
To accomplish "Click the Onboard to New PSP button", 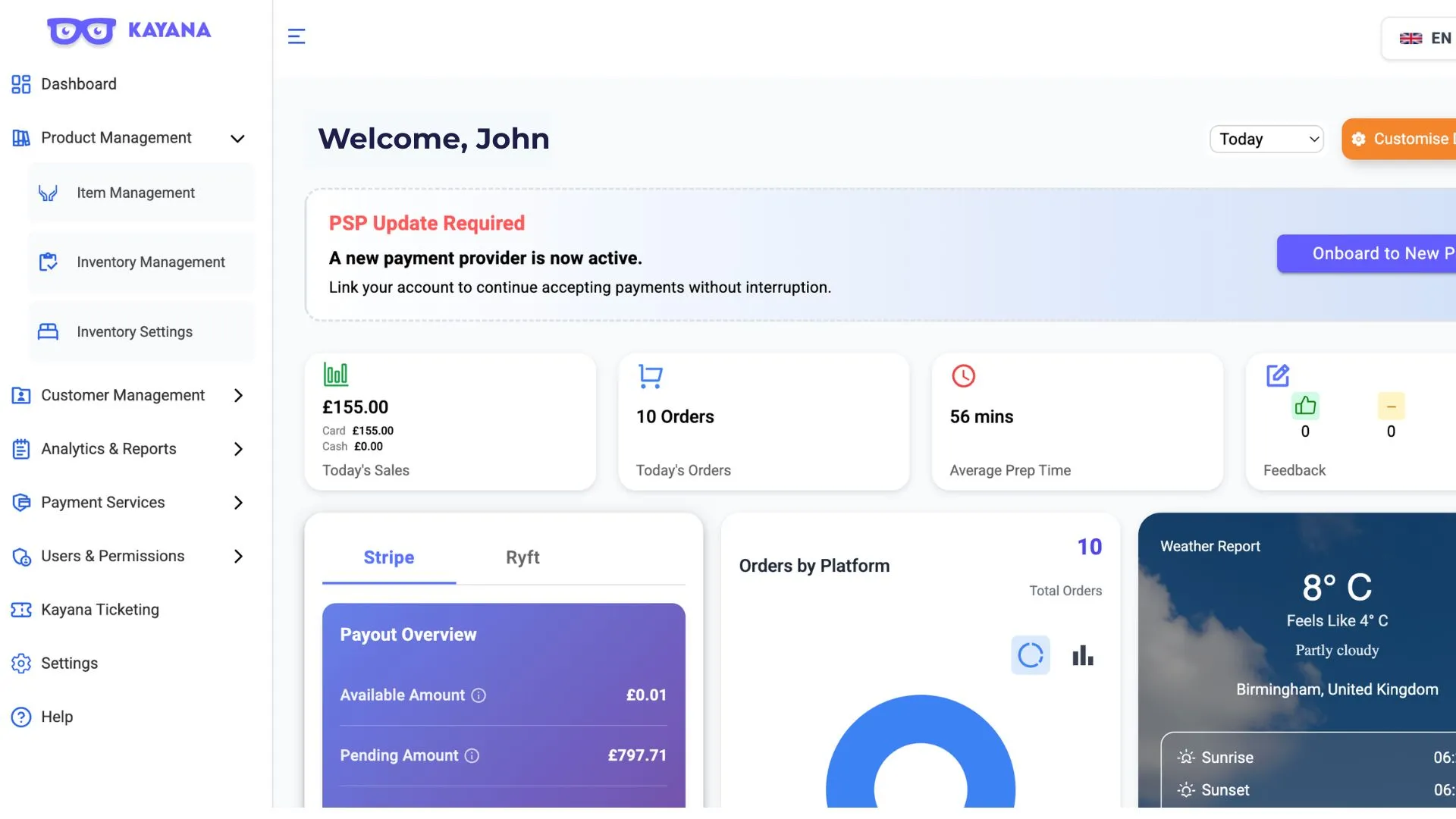I will pyautogui.click(x=1367, y=253).
